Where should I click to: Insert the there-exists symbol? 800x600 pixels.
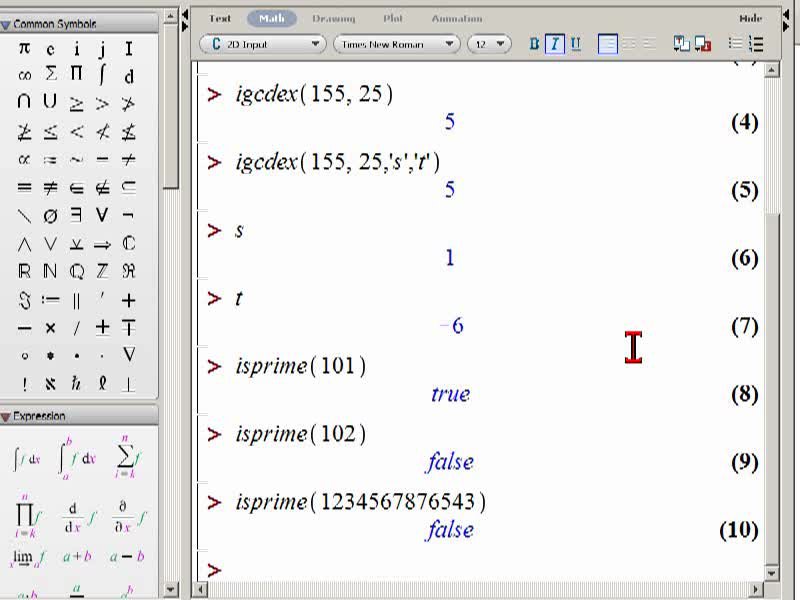click(76, 215)
